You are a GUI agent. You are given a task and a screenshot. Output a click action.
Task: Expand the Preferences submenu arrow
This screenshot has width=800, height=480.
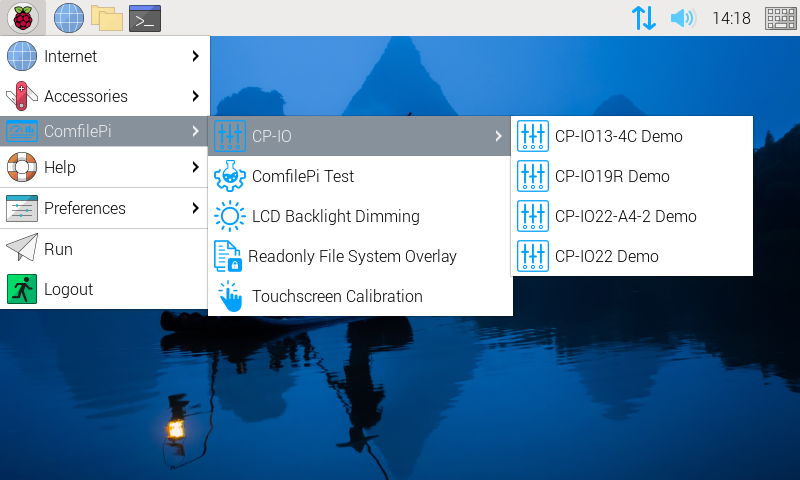[196, 208]
